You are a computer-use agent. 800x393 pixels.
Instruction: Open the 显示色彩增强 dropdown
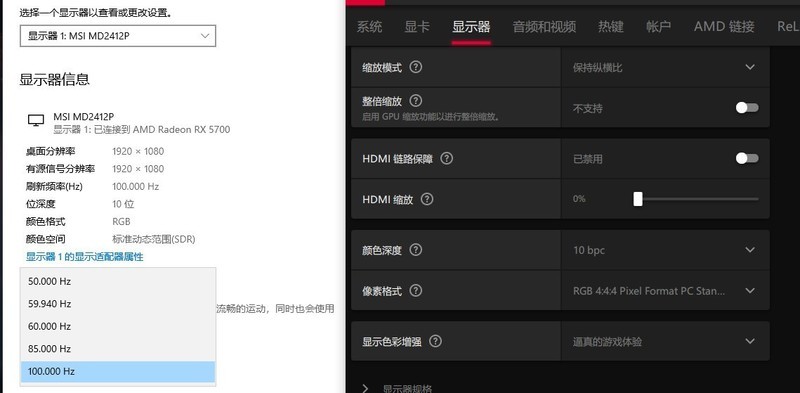pyautogui.click(x=665, y=341)
